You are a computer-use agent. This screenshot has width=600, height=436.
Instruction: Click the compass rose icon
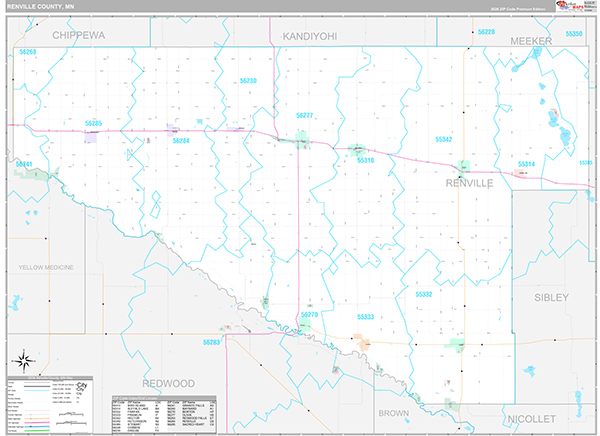pos(24,361)
